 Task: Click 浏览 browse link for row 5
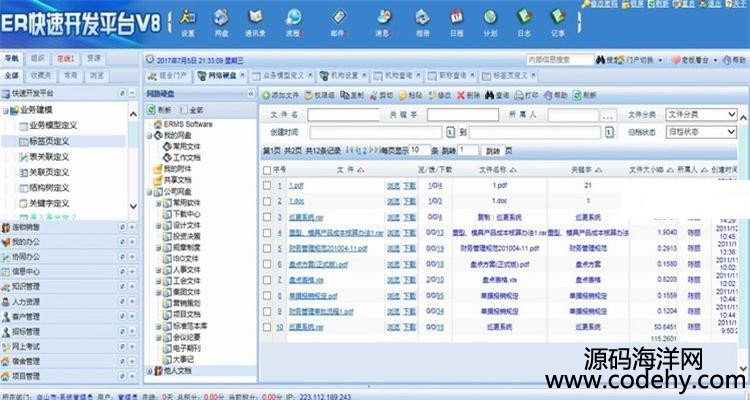393,249
